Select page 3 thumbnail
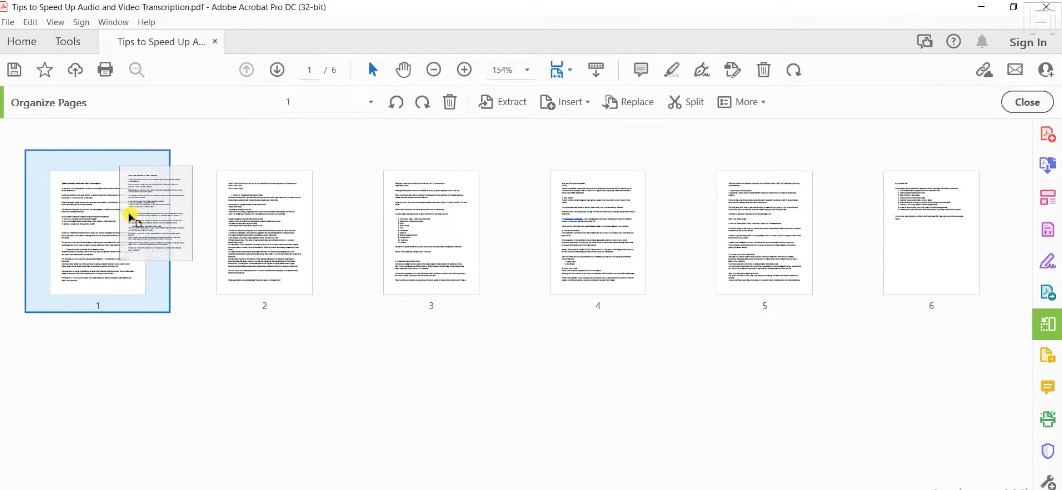The height and width of the screenshot is (490, 1062). tap(431, 233)
